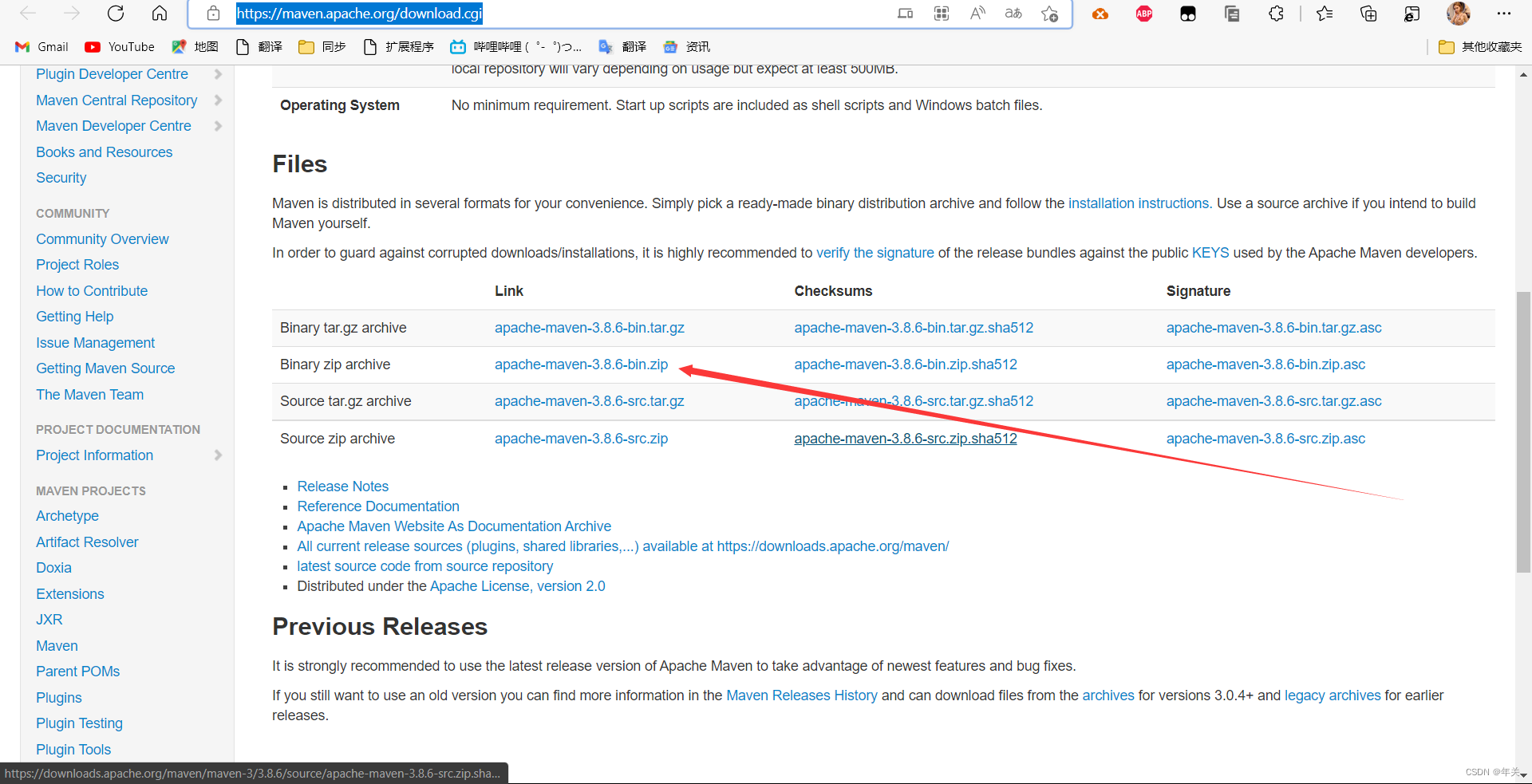Open latest source code from source repository
The image size is (1532, 784).
point(424,566)
